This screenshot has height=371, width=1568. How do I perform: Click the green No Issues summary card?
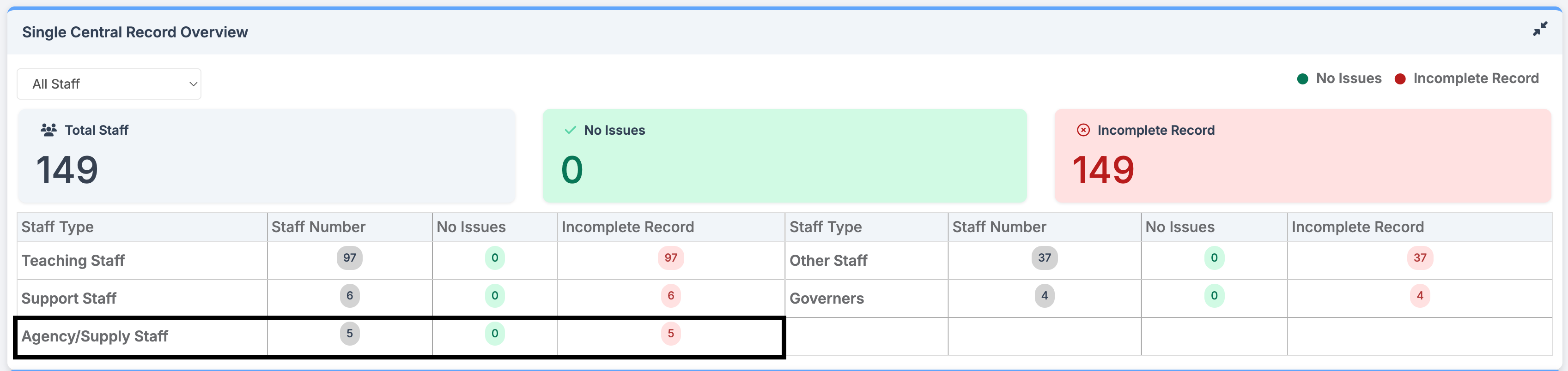point(784,156)
